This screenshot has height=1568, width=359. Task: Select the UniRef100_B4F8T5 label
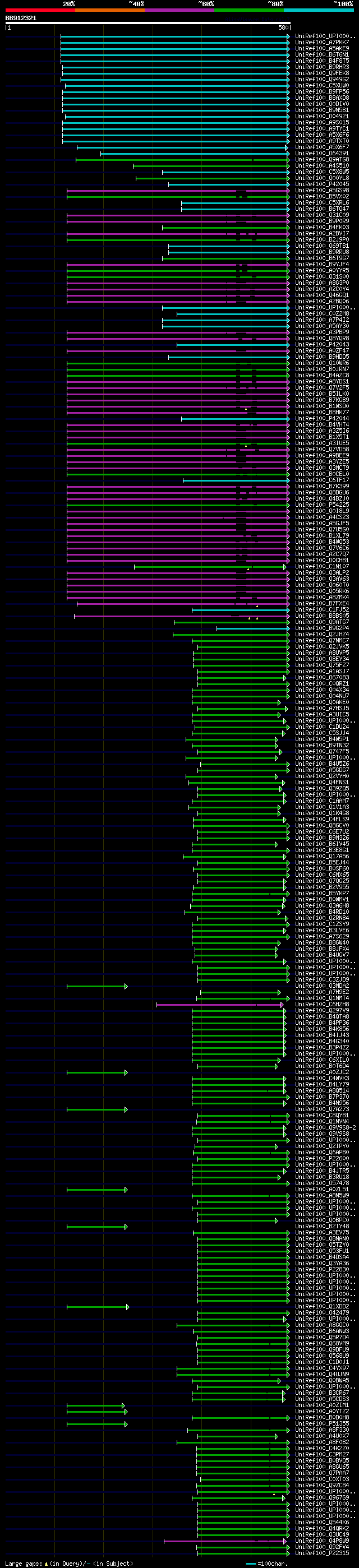(x=323, y=61)
